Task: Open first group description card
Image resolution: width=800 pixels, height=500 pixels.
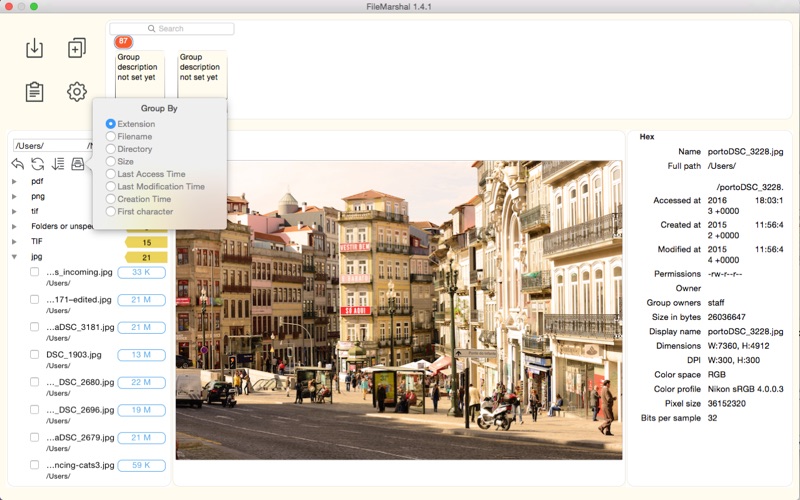Action: pyautogui.click(x=140, y=74)
